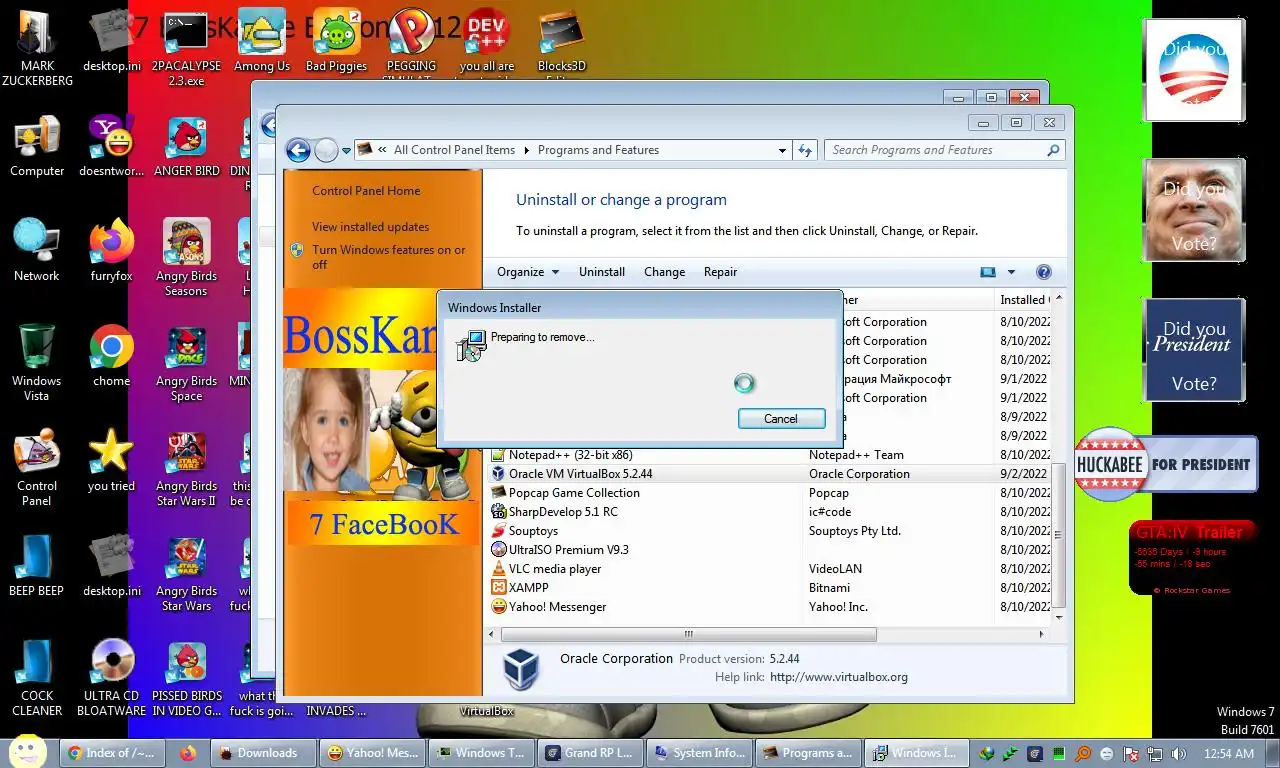Refresh the Programs and Features list

pos(805,150)
